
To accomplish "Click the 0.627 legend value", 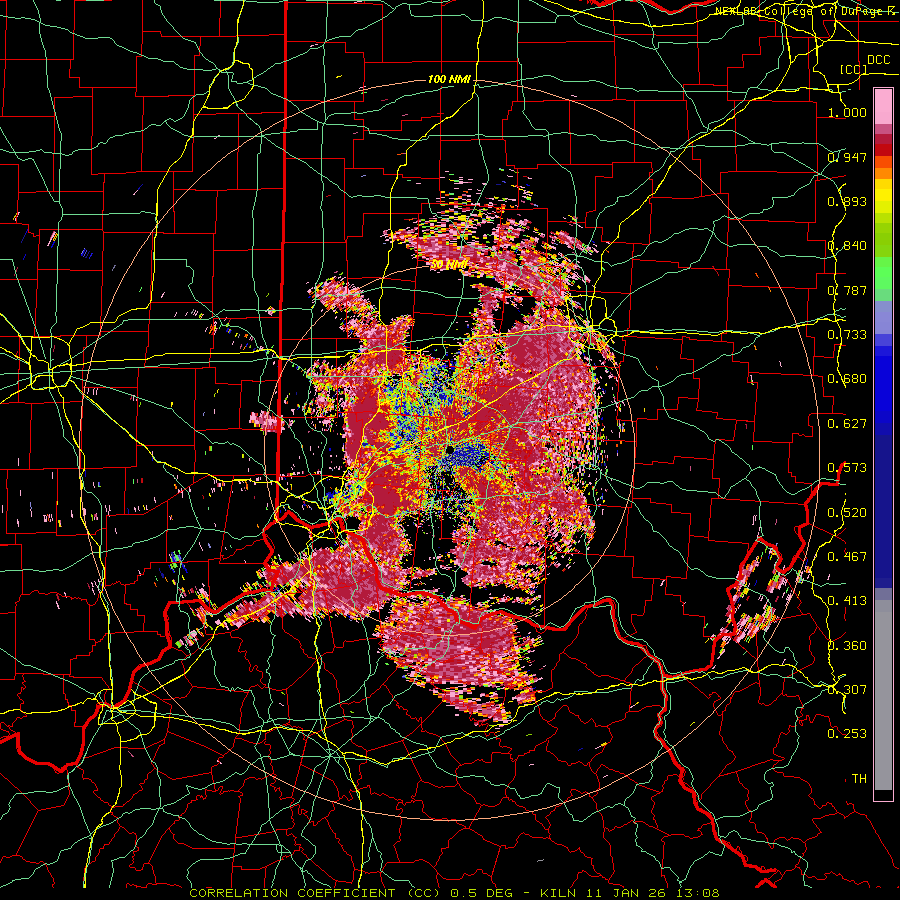I will (x=847, y=423).
